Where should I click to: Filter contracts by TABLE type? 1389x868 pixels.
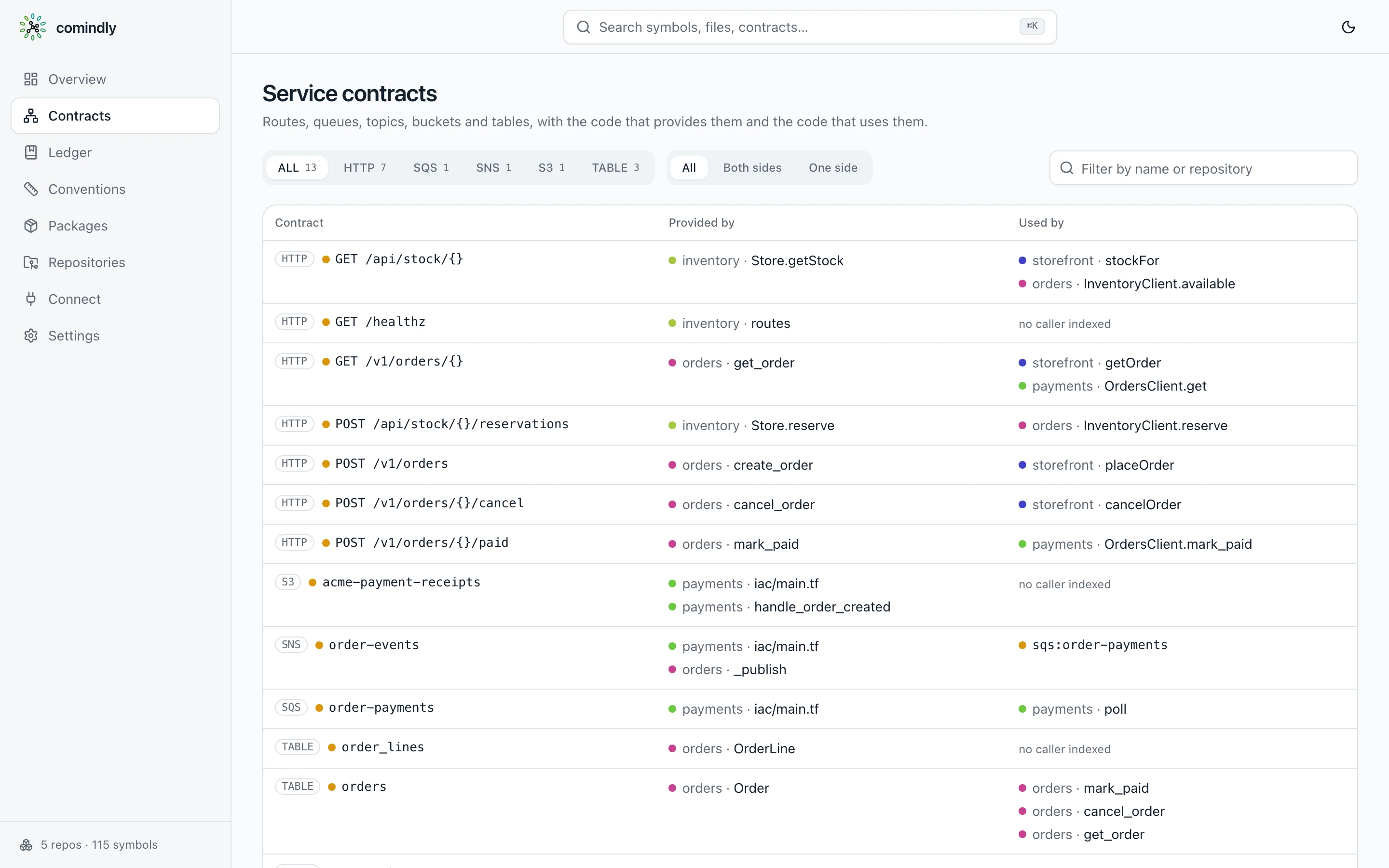click(615, 168)
